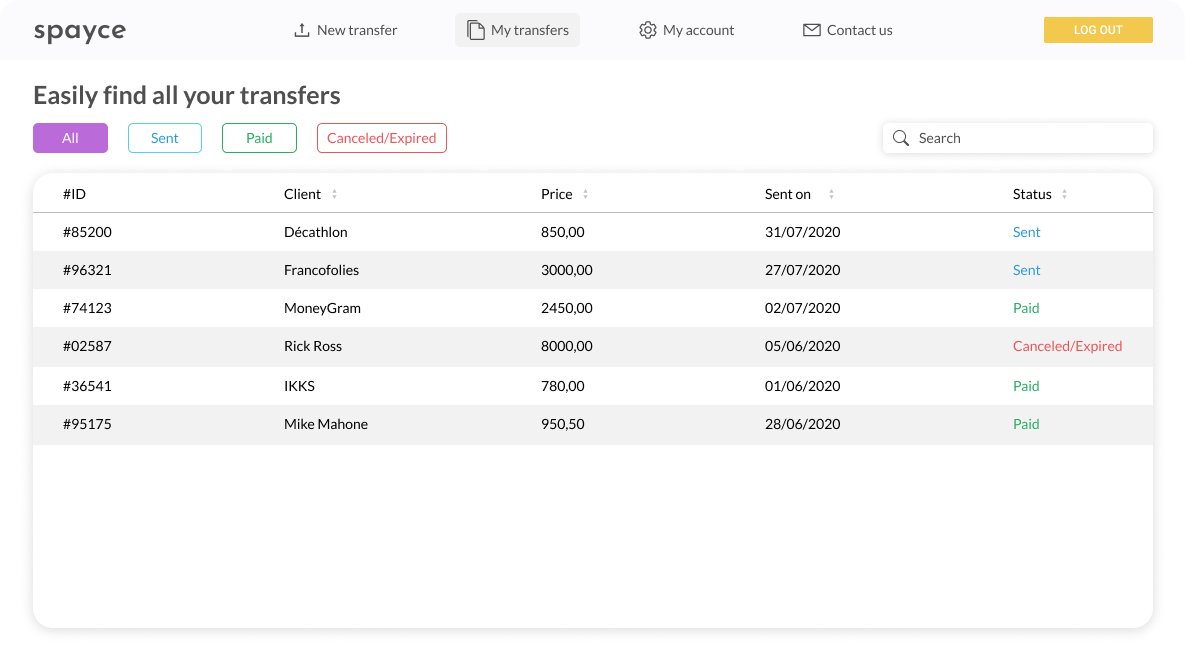Show Canceled/Expired transfers only
1185x654 pixels.
point(382,138)
